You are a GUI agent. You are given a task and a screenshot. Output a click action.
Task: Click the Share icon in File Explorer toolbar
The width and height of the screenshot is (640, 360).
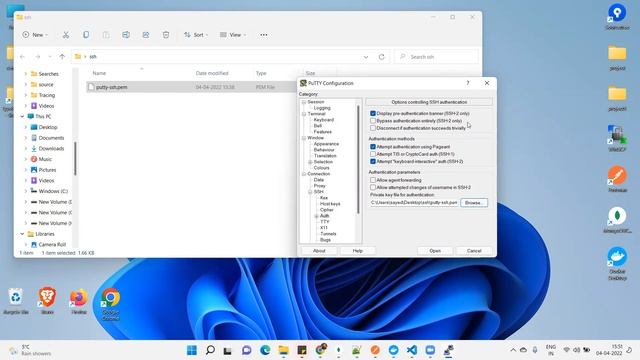(146, 35)
